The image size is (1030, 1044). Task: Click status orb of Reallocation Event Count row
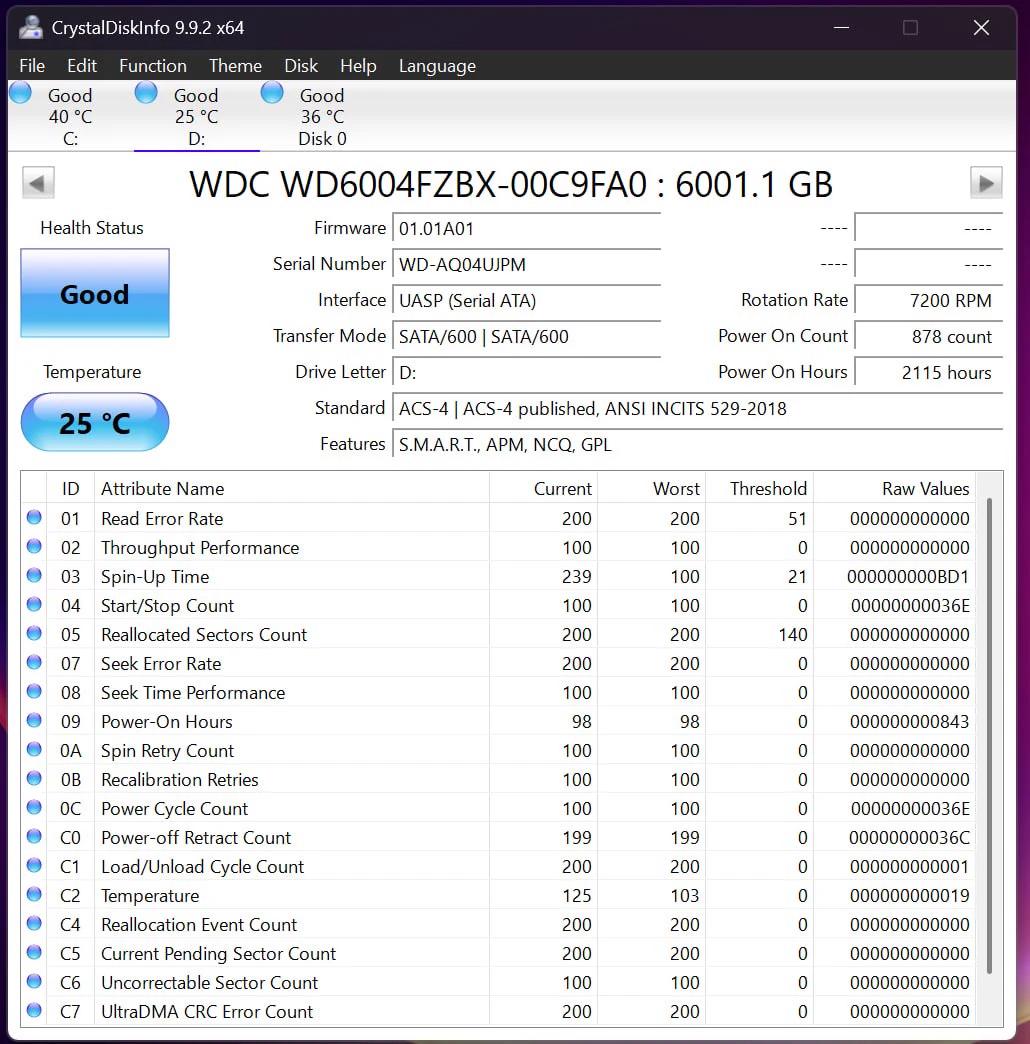pyautogui.click(x=34, y=923)
